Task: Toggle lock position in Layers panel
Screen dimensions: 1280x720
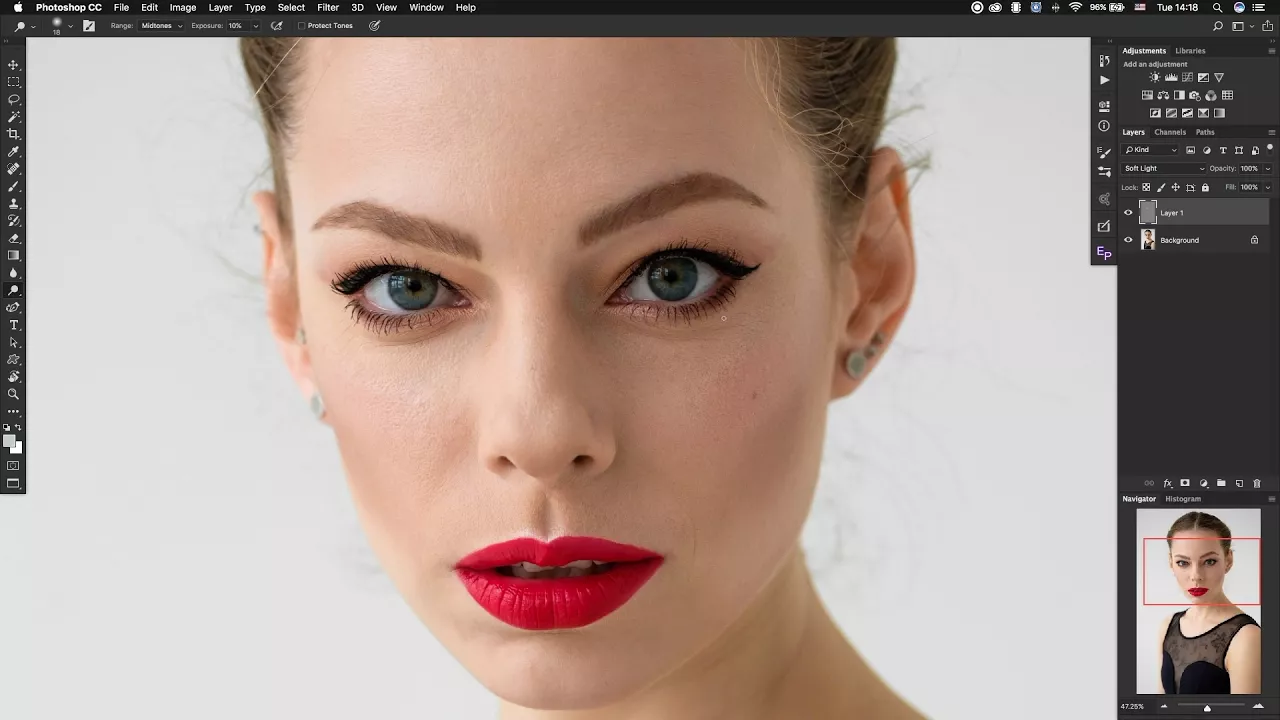Action: pos(1175,187)
